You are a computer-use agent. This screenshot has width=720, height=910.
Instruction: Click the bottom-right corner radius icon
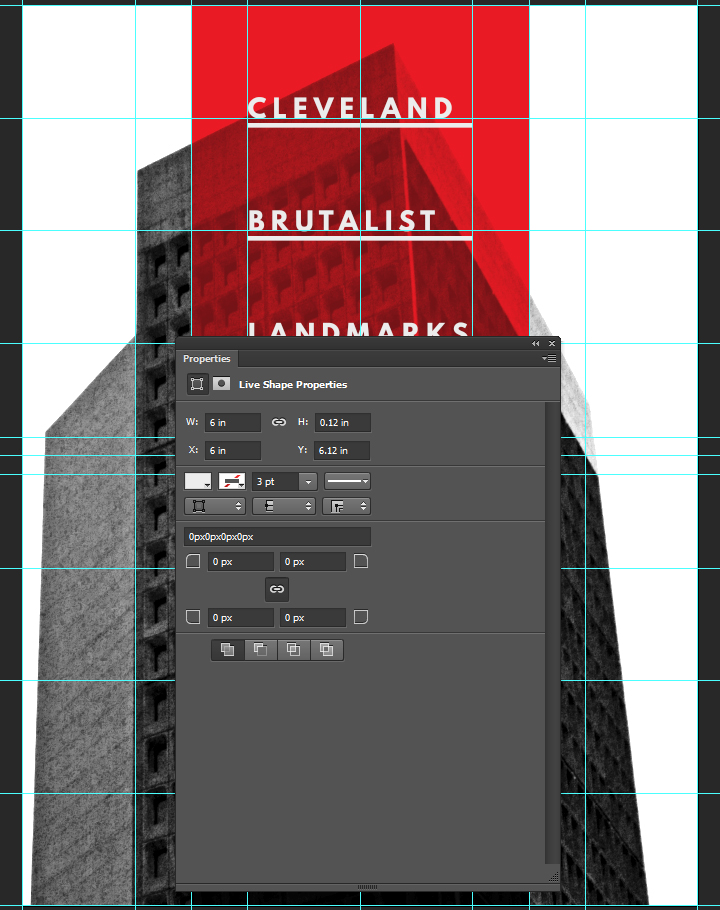pyautogui.click(x=361, y=617)
